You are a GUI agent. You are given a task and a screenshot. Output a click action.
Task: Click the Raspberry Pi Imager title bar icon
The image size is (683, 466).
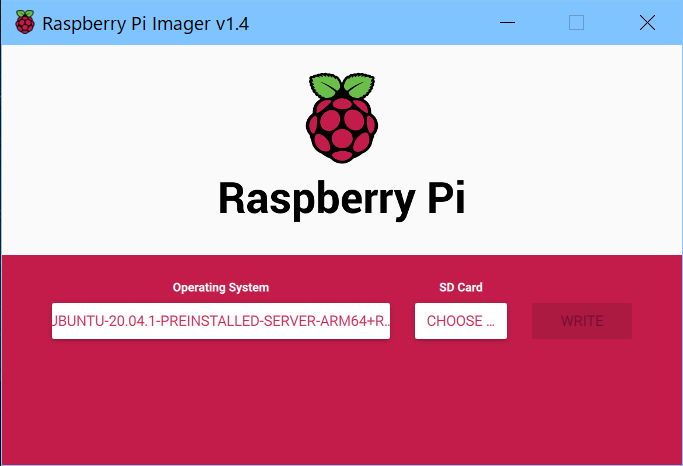coord(25,22)
